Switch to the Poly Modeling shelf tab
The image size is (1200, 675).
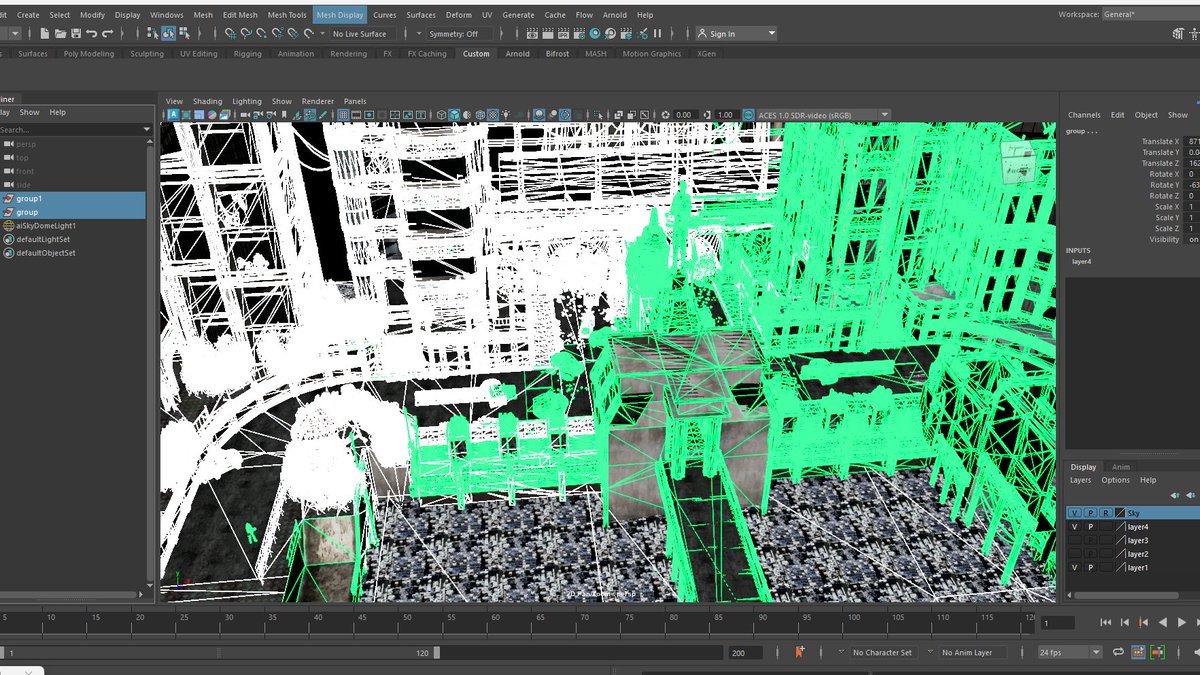[x=89, y=54]
